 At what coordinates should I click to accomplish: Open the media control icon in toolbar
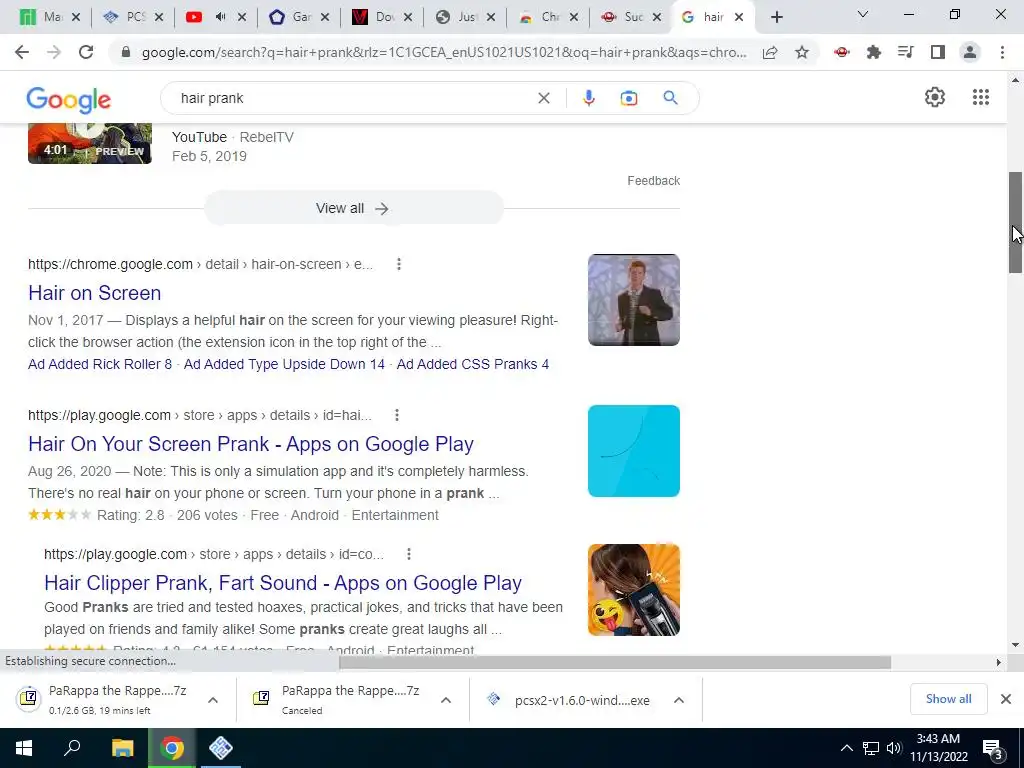[x=905, y=52]
